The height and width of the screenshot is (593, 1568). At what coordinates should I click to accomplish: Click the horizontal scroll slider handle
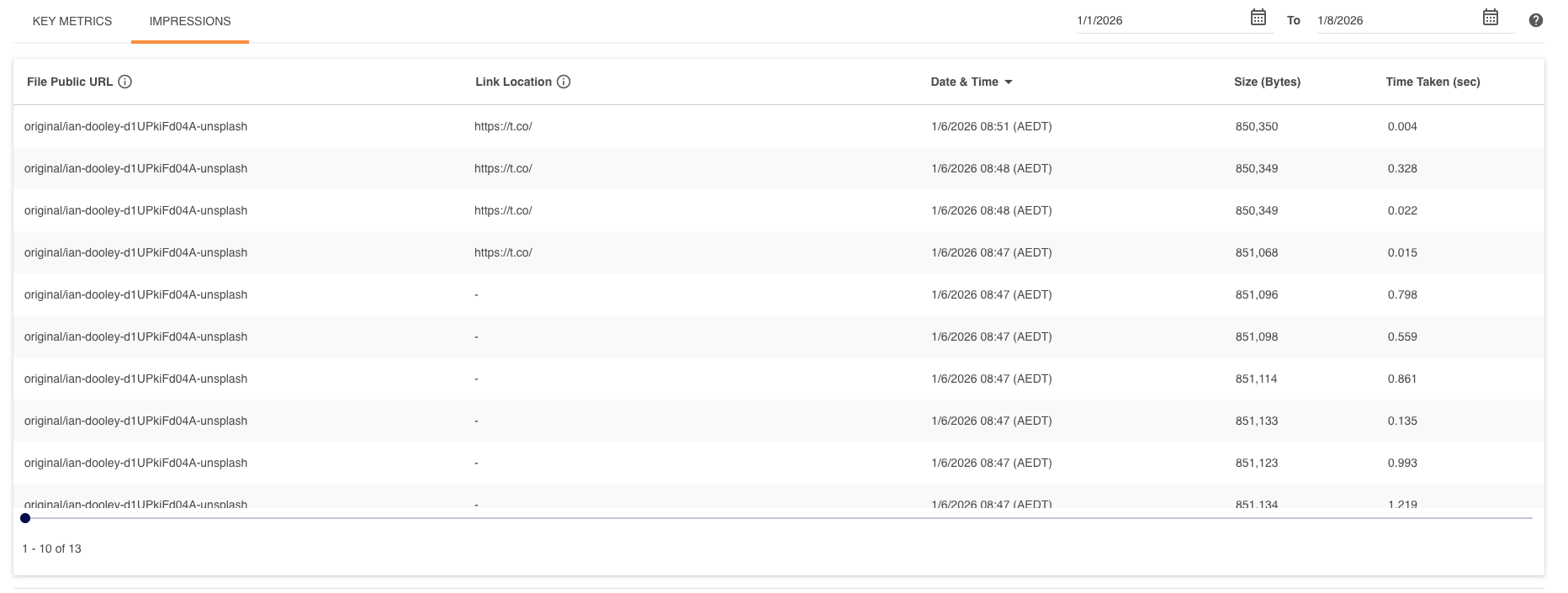tap(25, 518)
